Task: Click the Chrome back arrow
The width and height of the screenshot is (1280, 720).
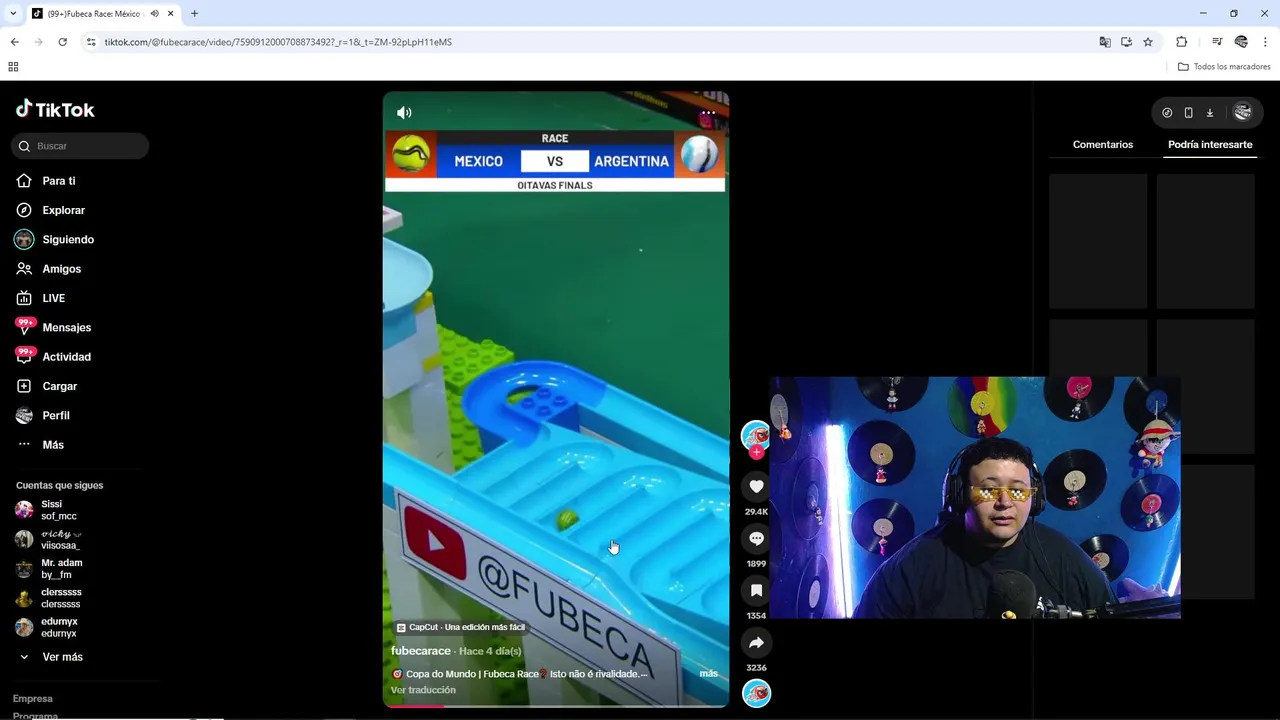Action: 14,42
